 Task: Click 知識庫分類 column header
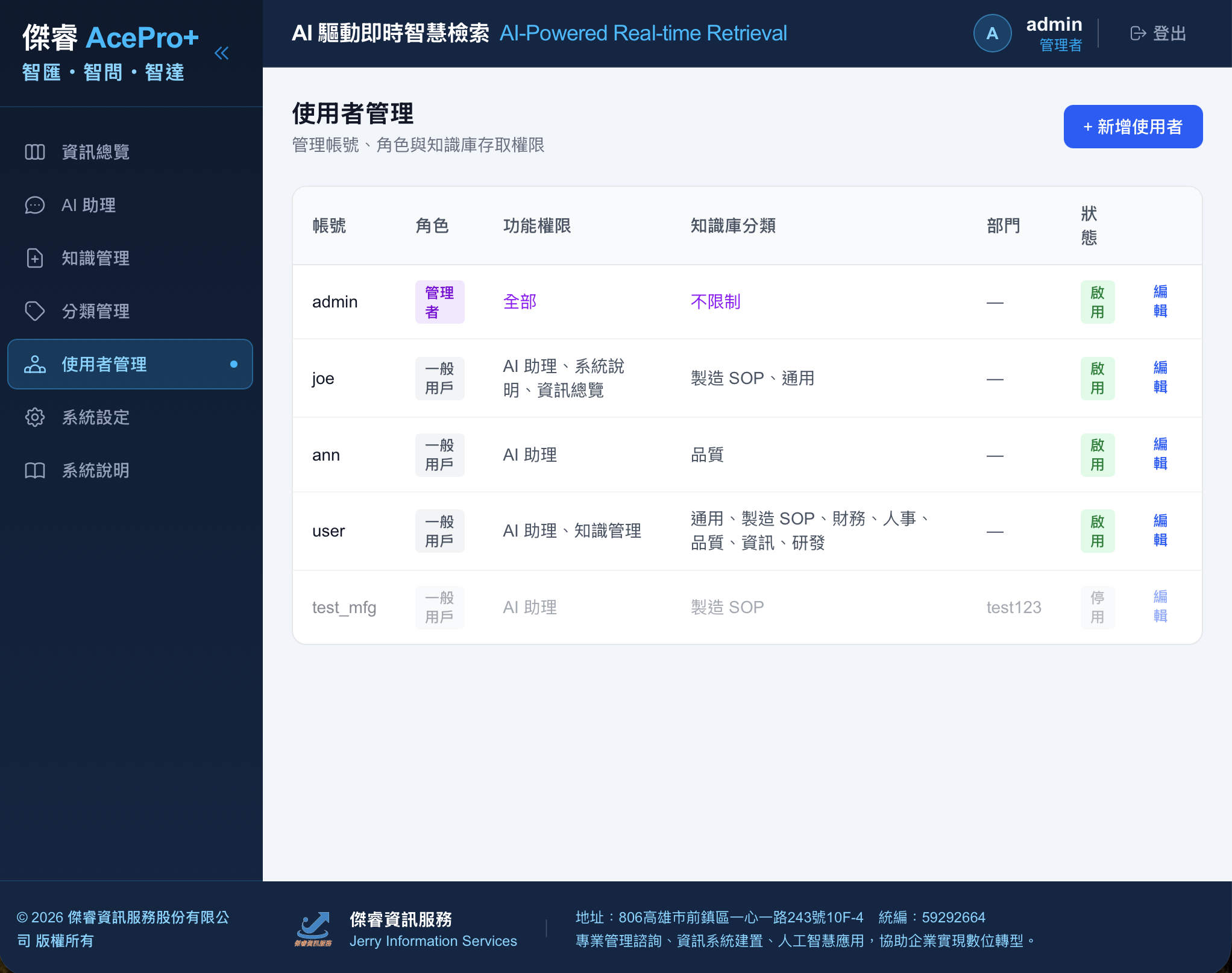tap(733, 225)
